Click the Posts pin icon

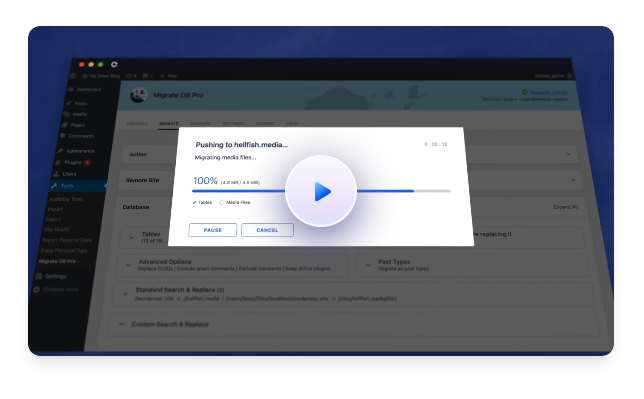68,103
